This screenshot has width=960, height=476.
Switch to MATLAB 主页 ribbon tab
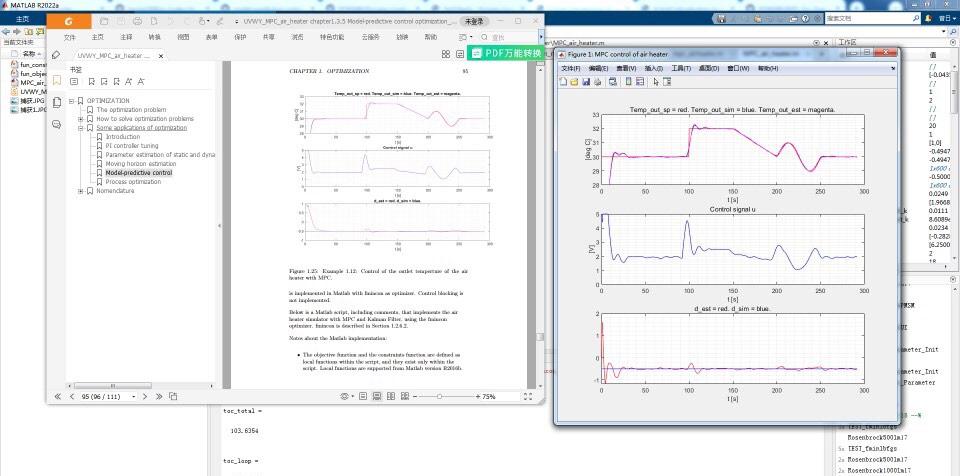pos(22,19)
